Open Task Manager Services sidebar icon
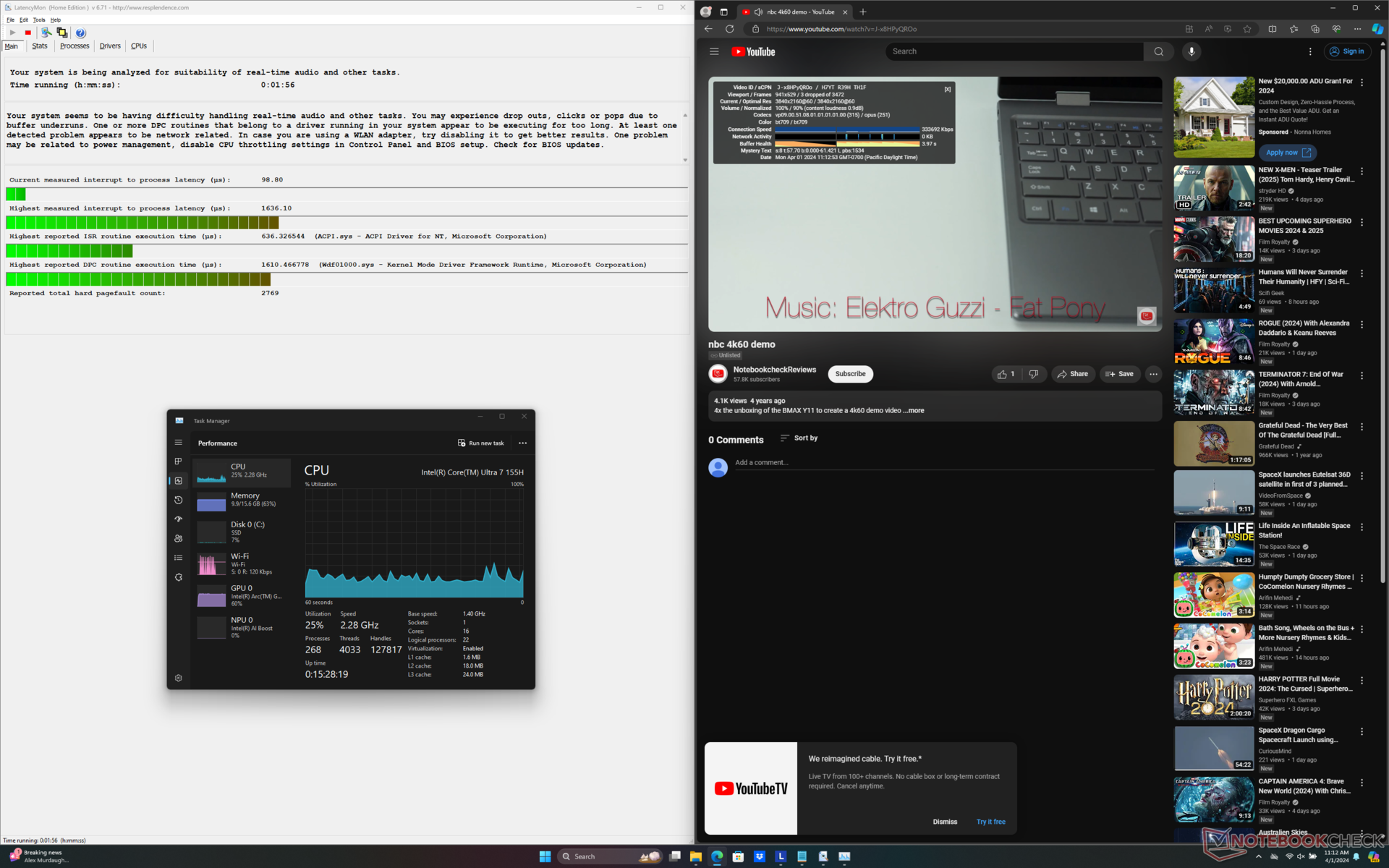The image size is (1389, 868). pyautogui.click(x=178, y=577)
